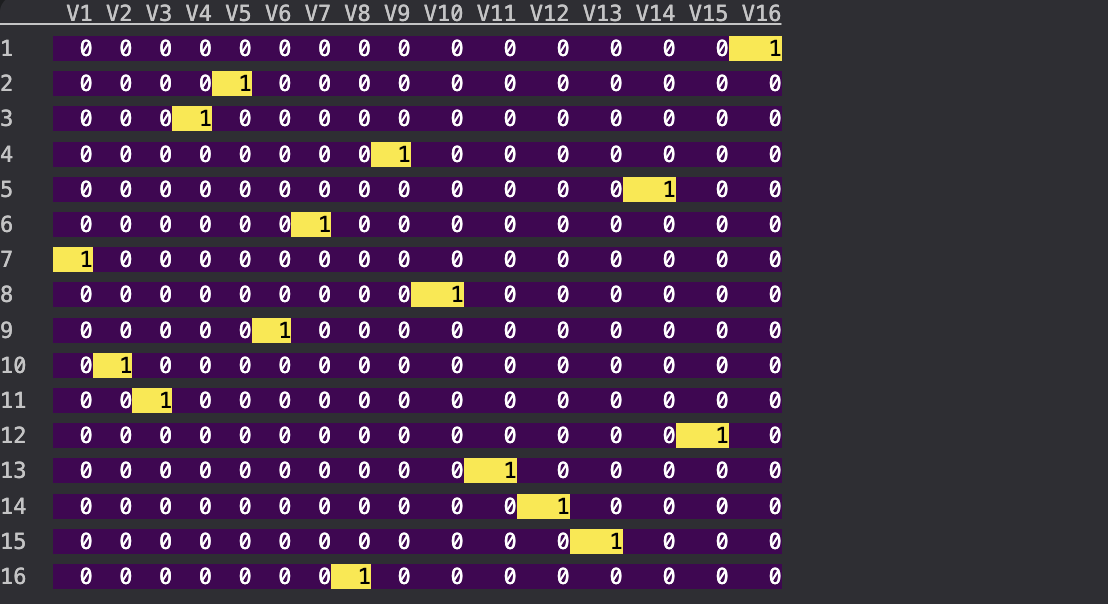Select row 12's highlighted V15 cell
The width and height of the screenshot is (1108, 604).
tap(702, 436)
